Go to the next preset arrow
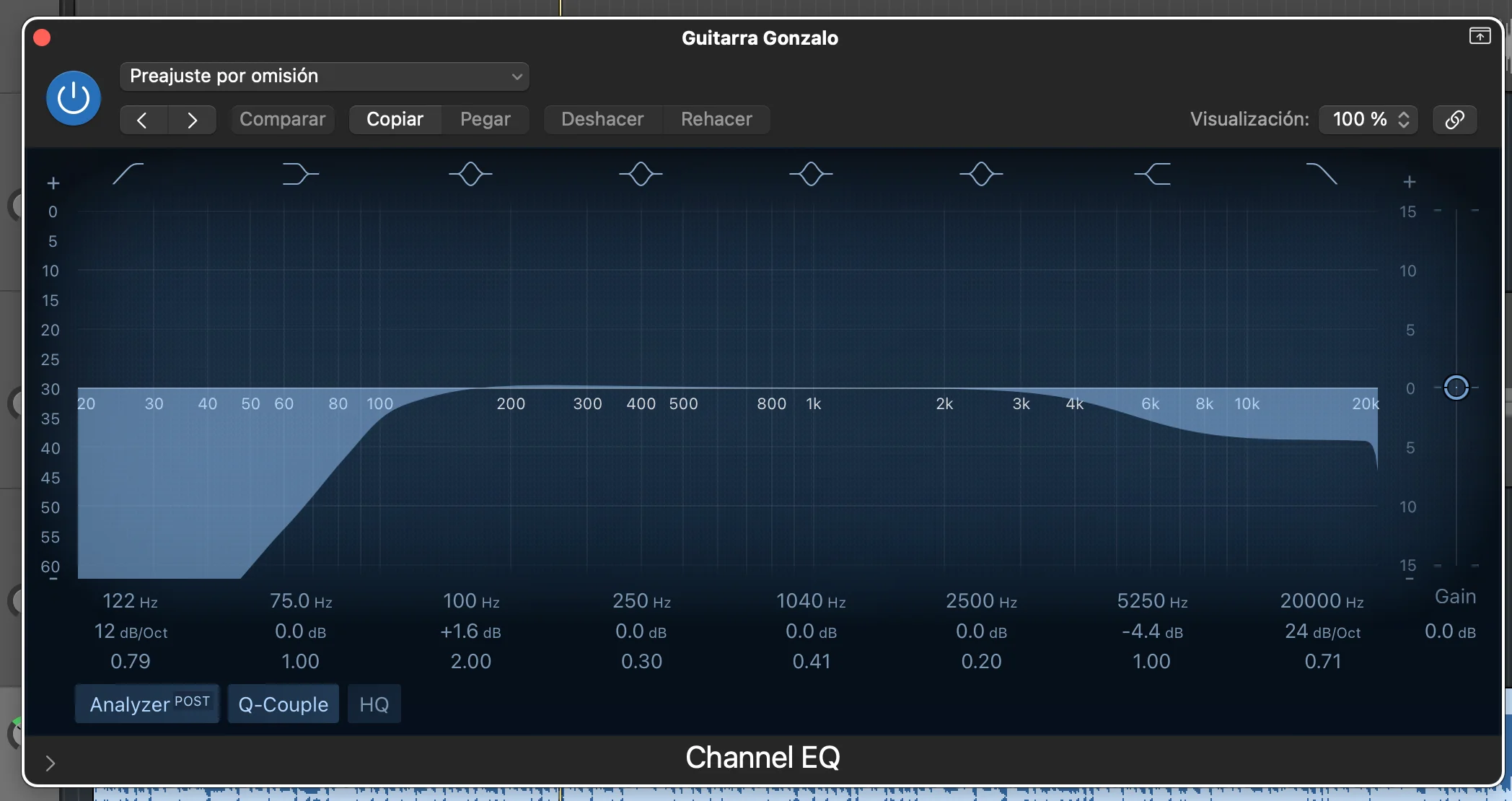 [x=192, y=120]
